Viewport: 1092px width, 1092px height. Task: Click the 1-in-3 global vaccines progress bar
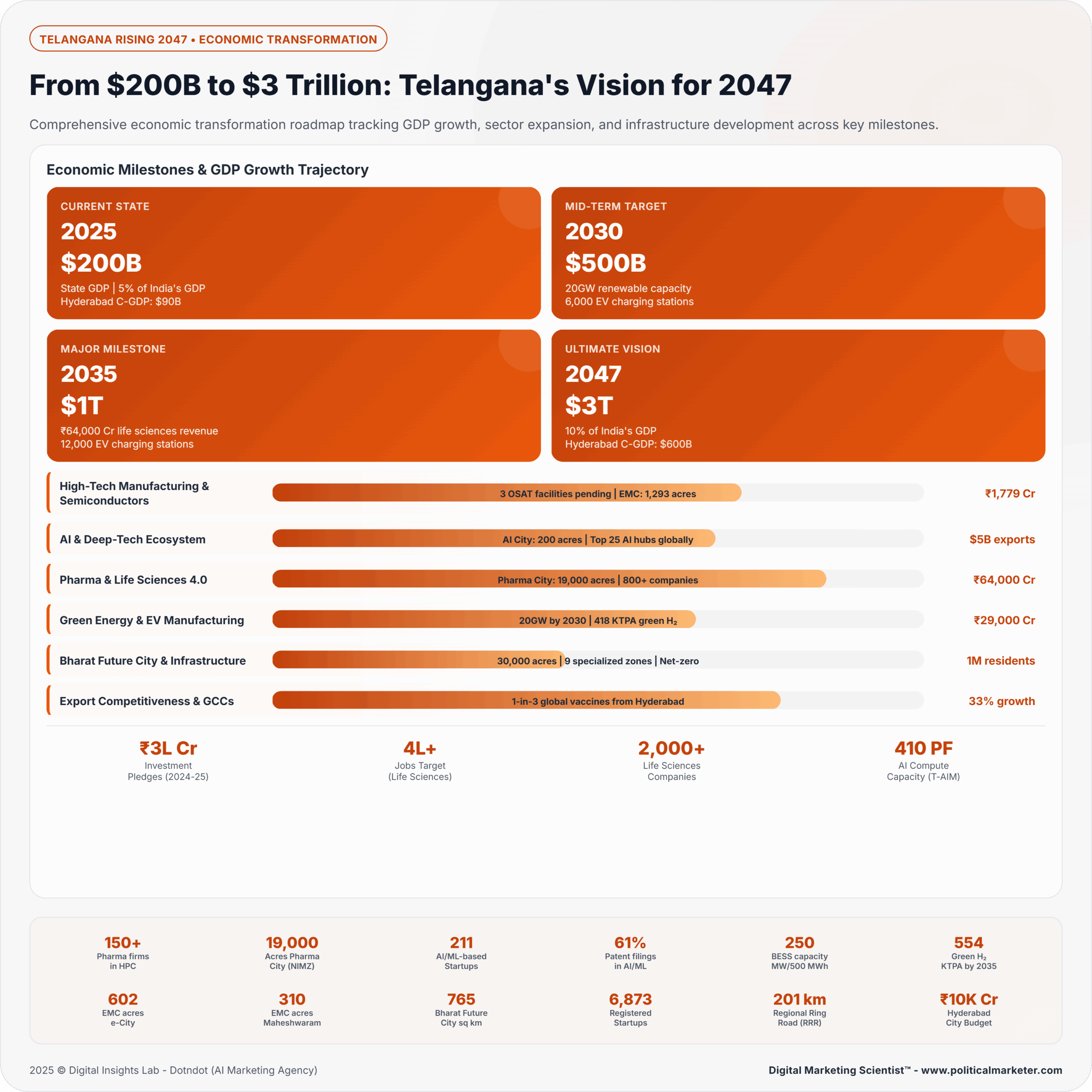pos(598,701)
